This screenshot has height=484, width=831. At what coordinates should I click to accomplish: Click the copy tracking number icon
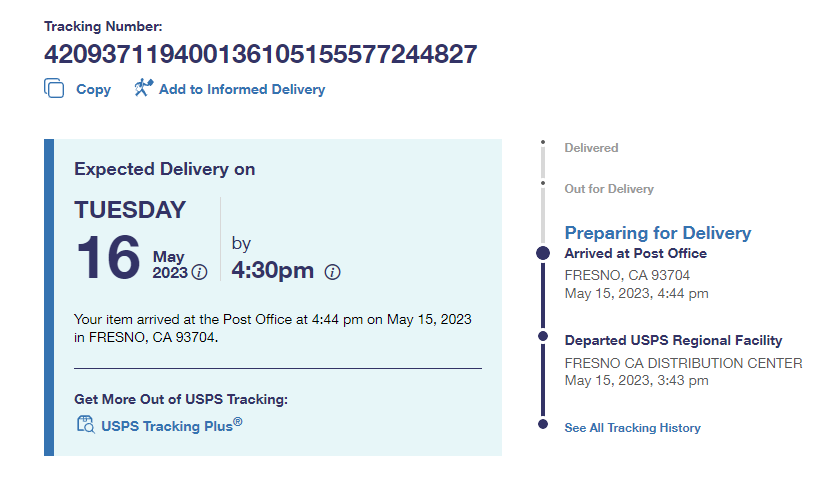click(x=54, y=89)
